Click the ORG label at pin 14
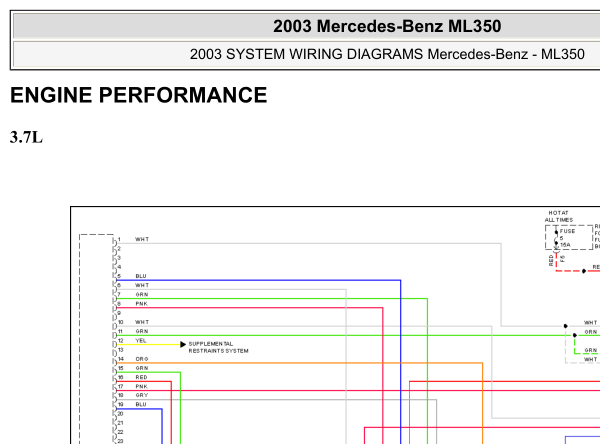The width and height of the screenshot is (600, 444). point(142,359)
